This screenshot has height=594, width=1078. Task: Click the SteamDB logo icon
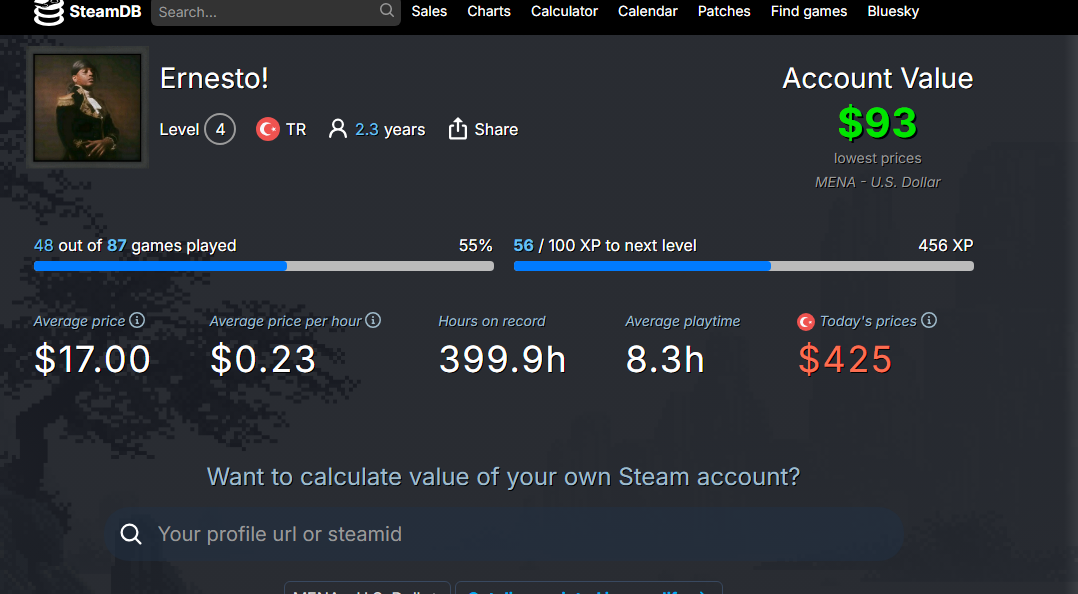[48, 12]
